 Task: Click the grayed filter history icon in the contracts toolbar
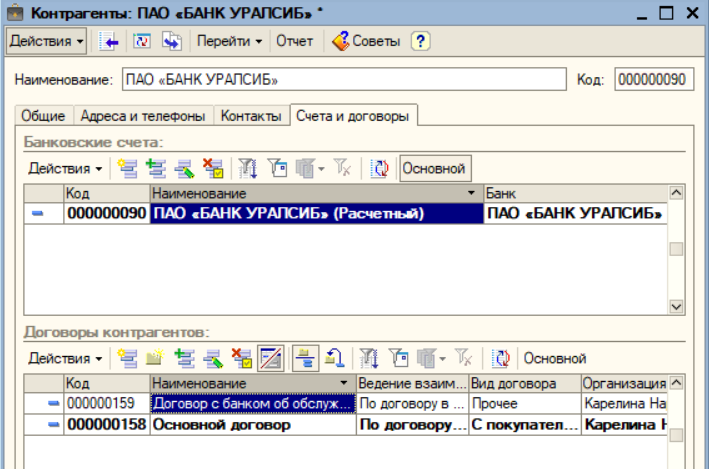click(426, 358)
